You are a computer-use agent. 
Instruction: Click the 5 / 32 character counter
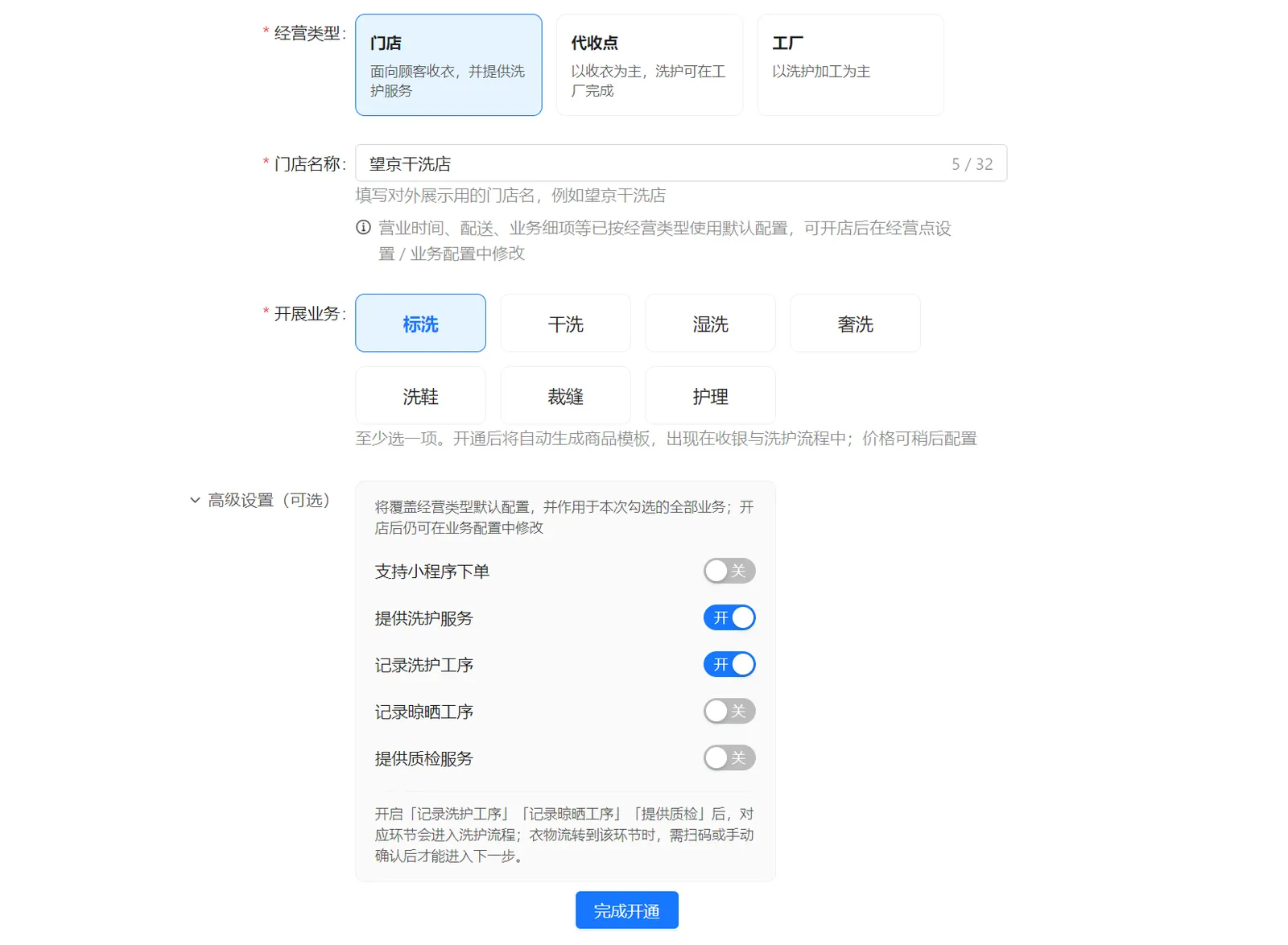[x=972, y=164]
